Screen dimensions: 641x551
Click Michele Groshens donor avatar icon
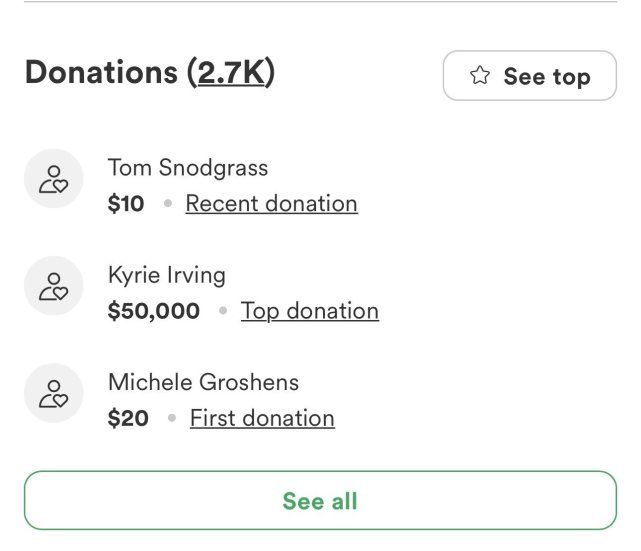coord(54,393)
